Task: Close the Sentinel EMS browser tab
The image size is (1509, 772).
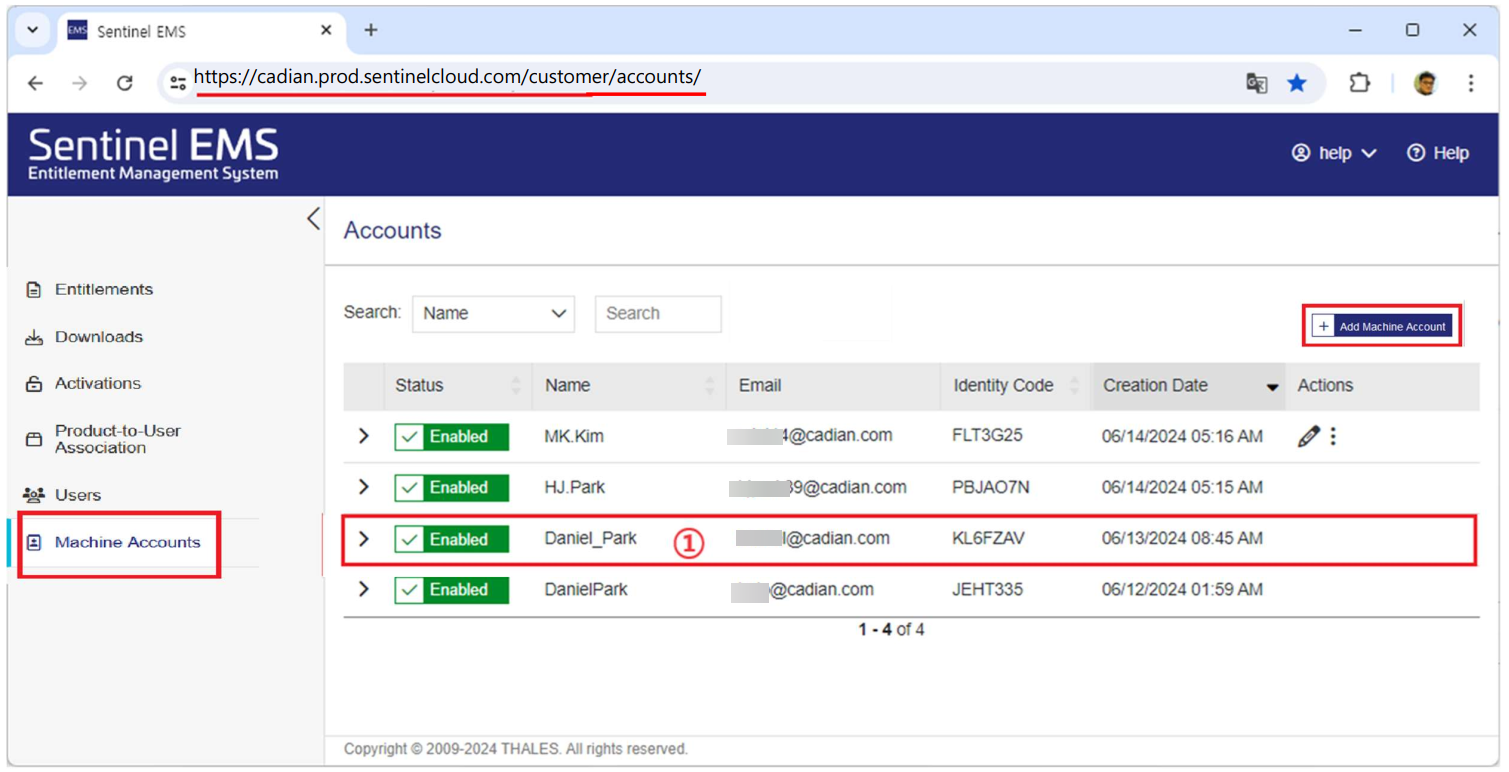Action: pos(326,30)
